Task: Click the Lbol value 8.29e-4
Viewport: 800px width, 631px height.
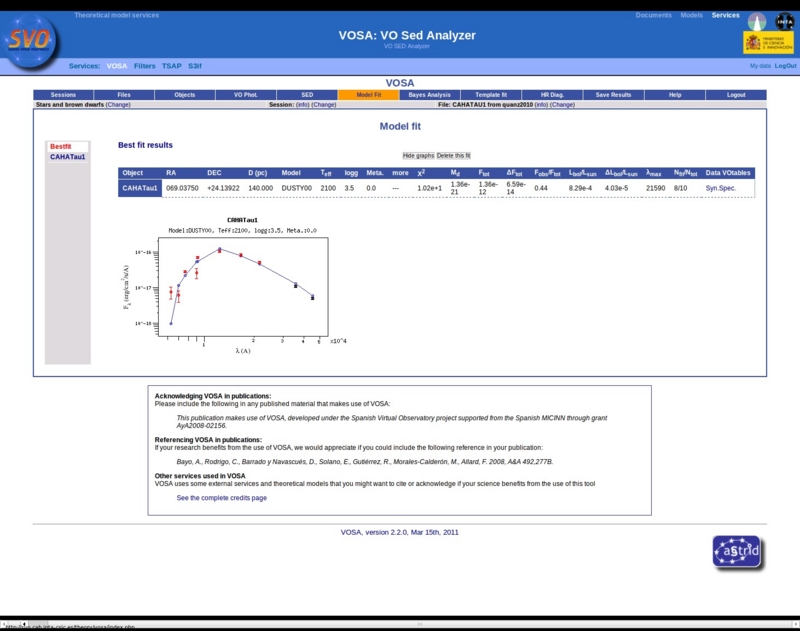Action: point(580,188)
